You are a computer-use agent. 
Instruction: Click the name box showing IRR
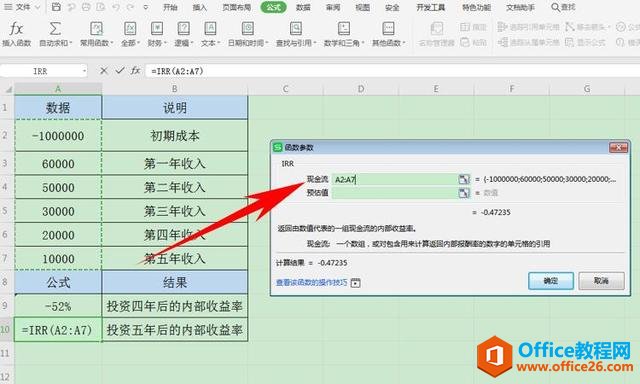coord(40,71)
